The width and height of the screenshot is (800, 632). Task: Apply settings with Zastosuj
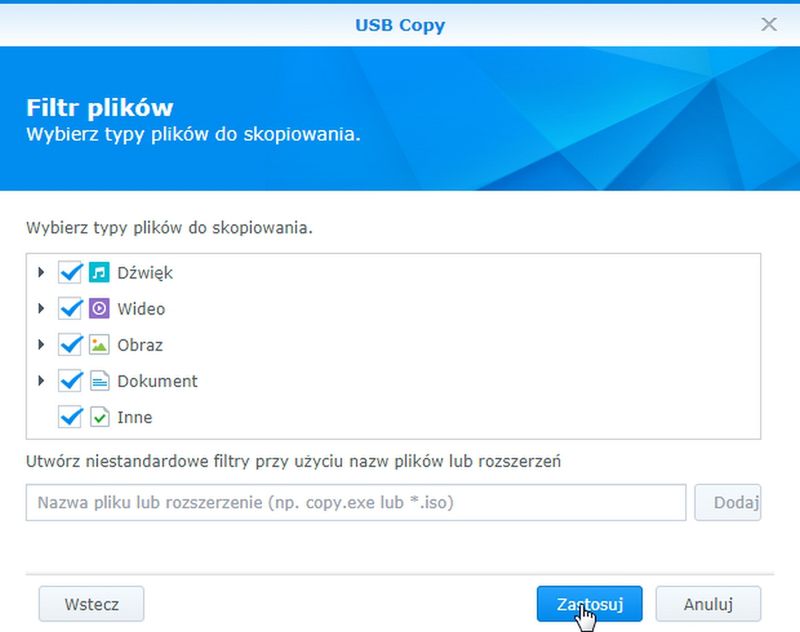(x=589, y=604)
